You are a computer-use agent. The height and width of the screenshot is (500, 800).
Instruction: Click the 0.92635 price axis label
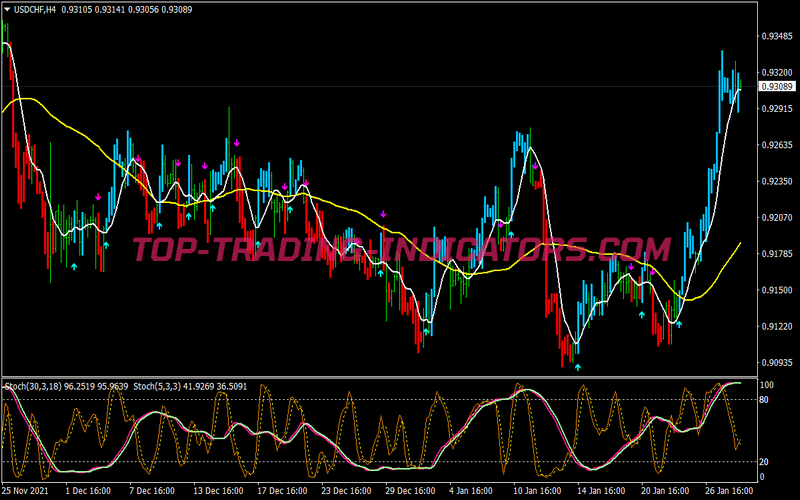click(777, 145)
